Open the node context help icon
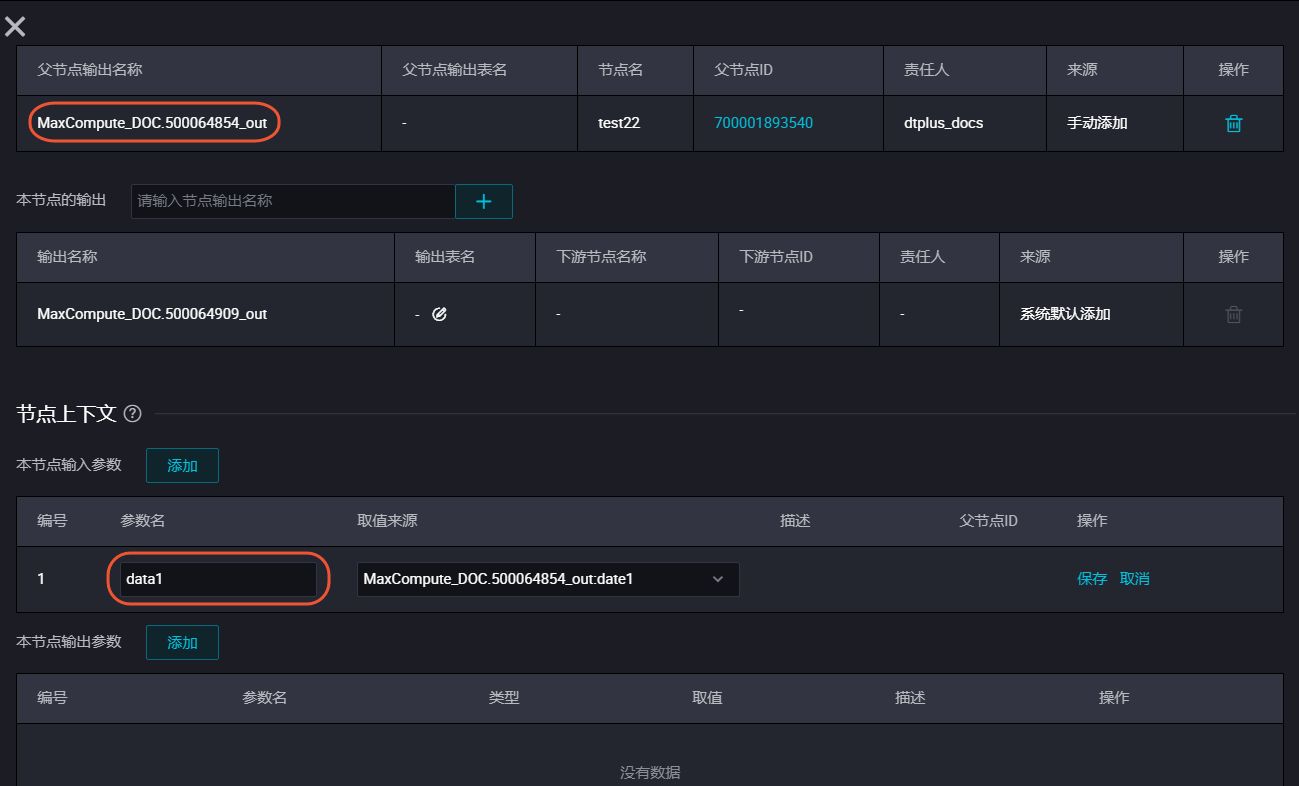This screenshot has width=1299, height=786. tap(132, 413)
